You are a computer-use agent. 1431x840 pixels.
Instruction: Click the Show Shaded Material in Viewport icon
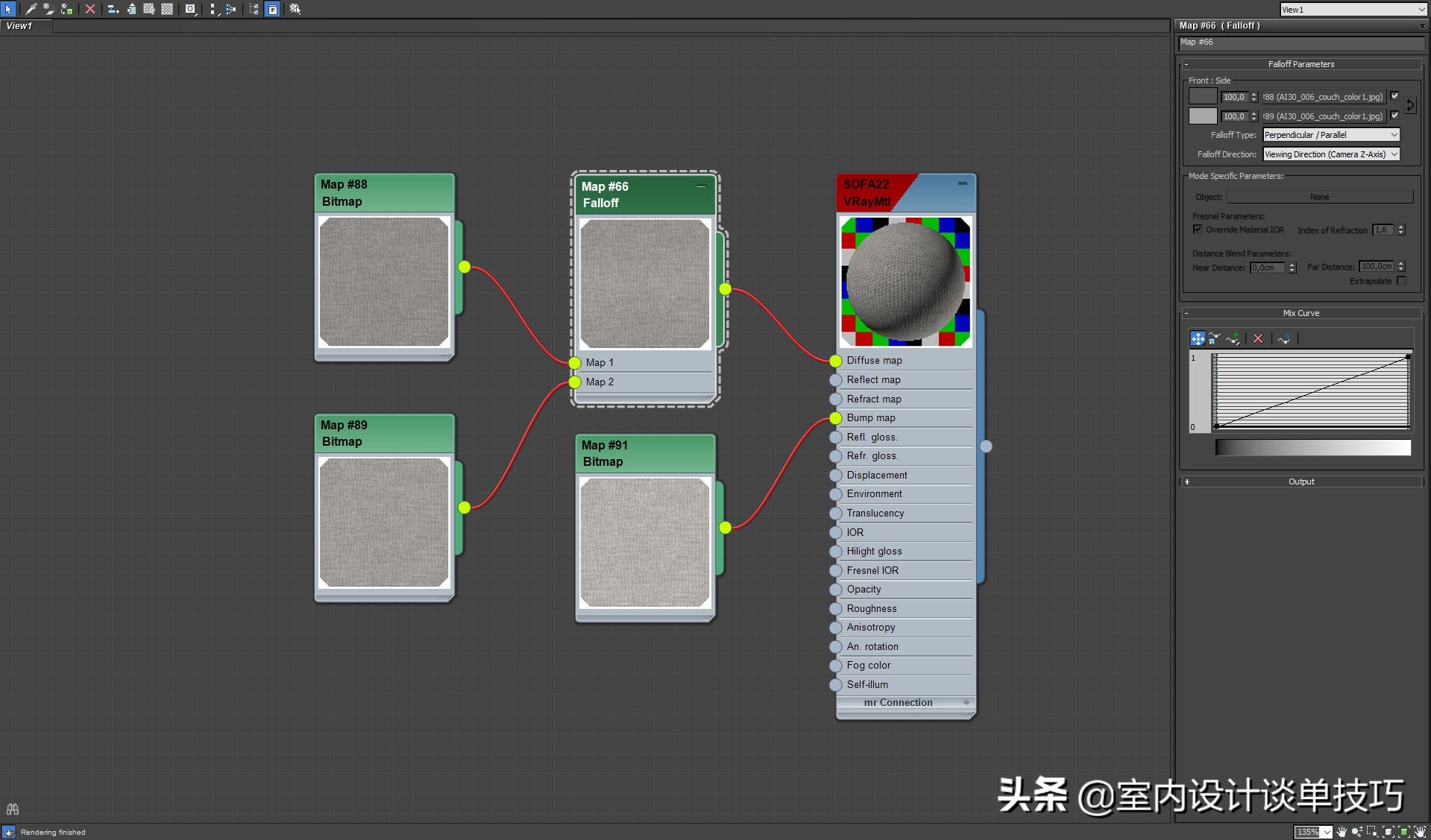point(148,9)
